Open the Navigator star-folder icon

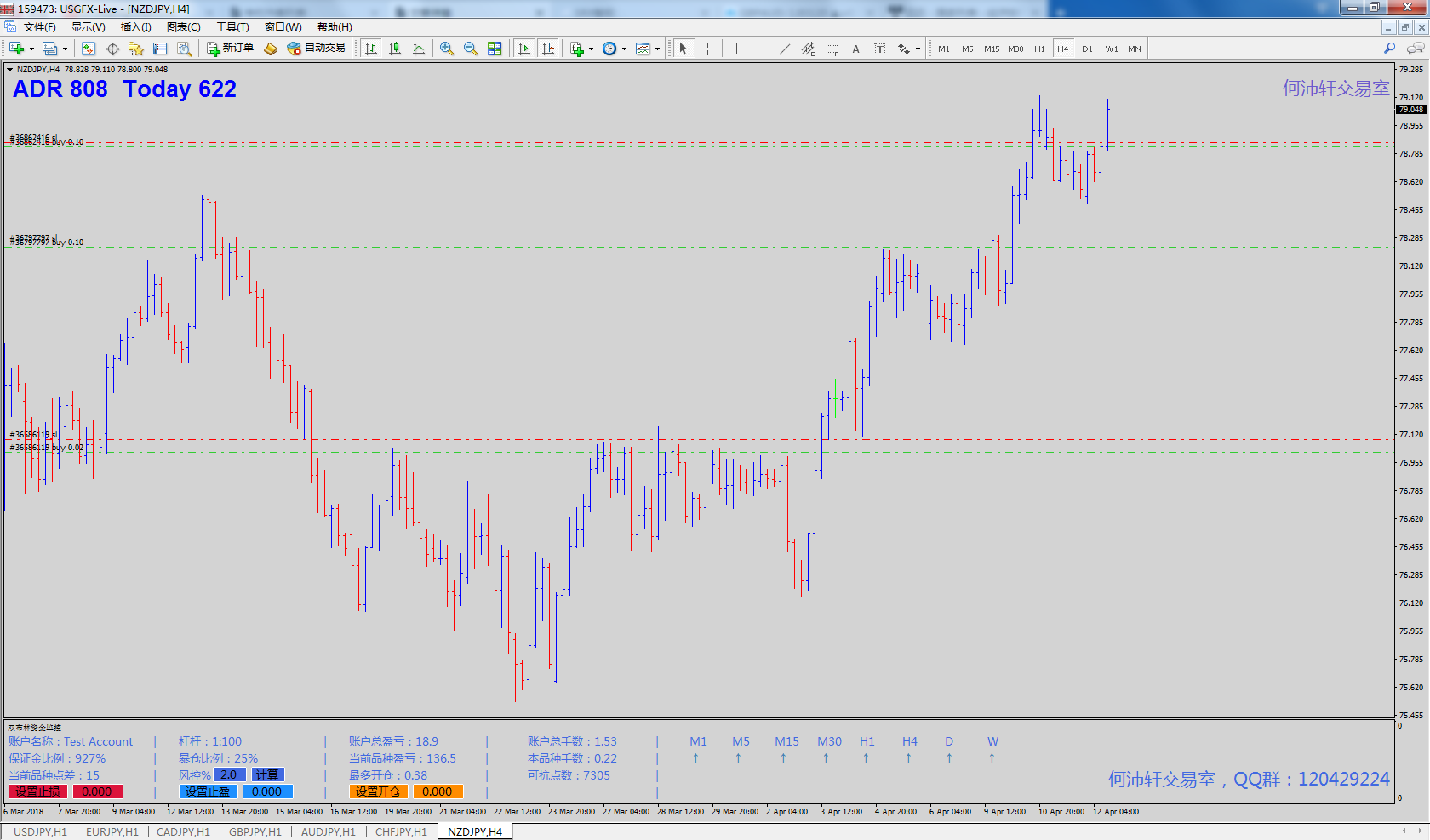[136, 49]
